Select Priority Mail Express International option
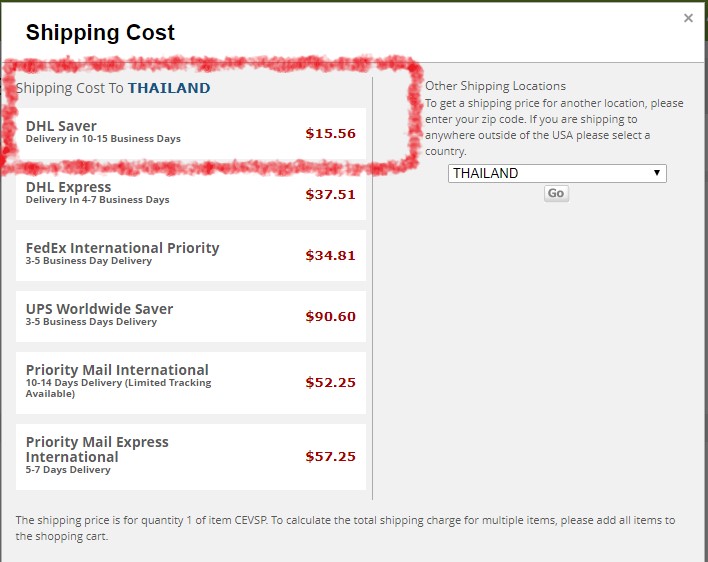Image resolution: width=708 pixels, height=562 pixels. (191, 457)
